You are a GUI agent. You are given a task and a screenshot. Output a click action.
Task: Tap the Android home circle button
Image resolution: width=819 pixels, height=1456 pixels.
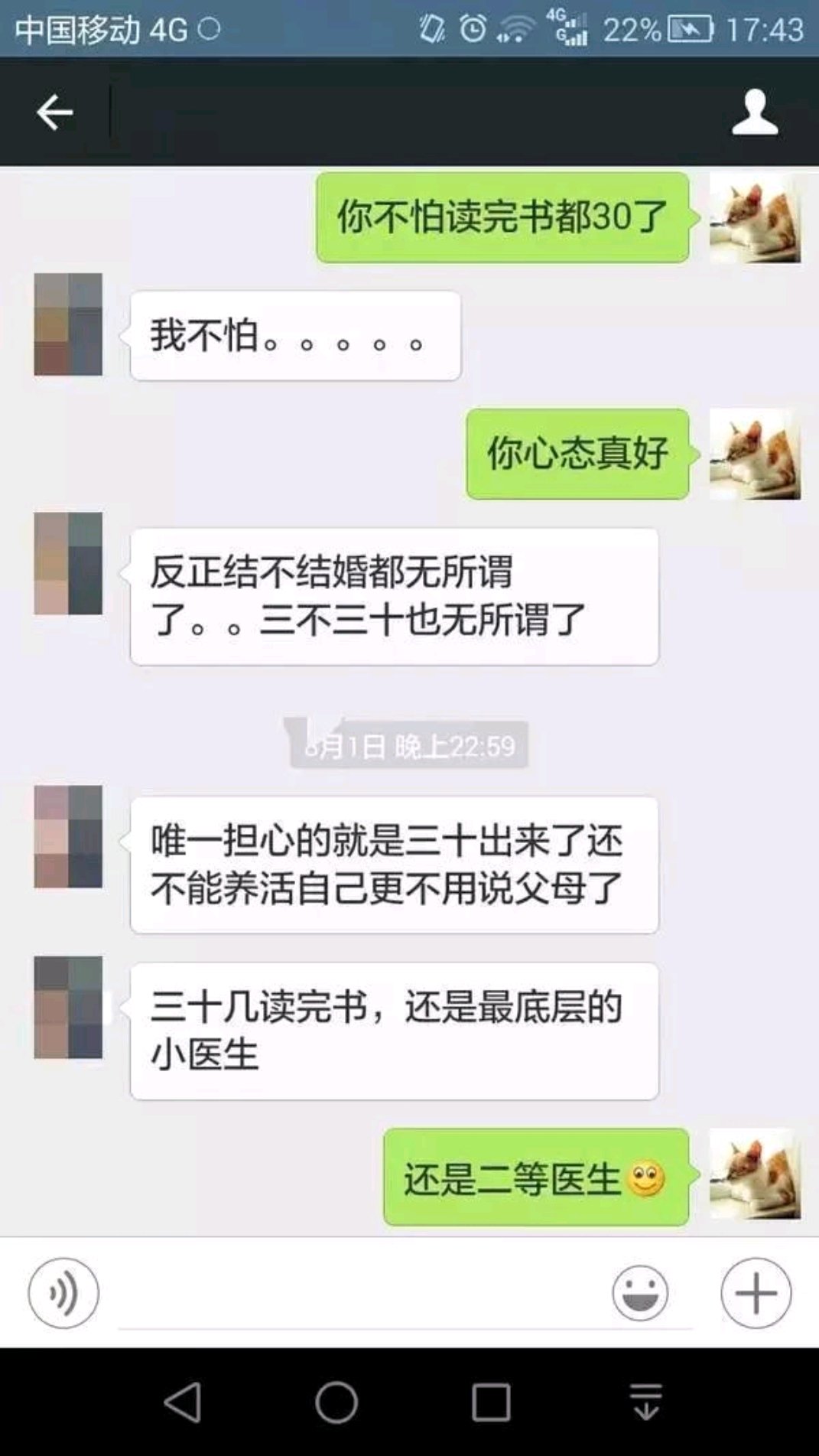coord(336,1402)
